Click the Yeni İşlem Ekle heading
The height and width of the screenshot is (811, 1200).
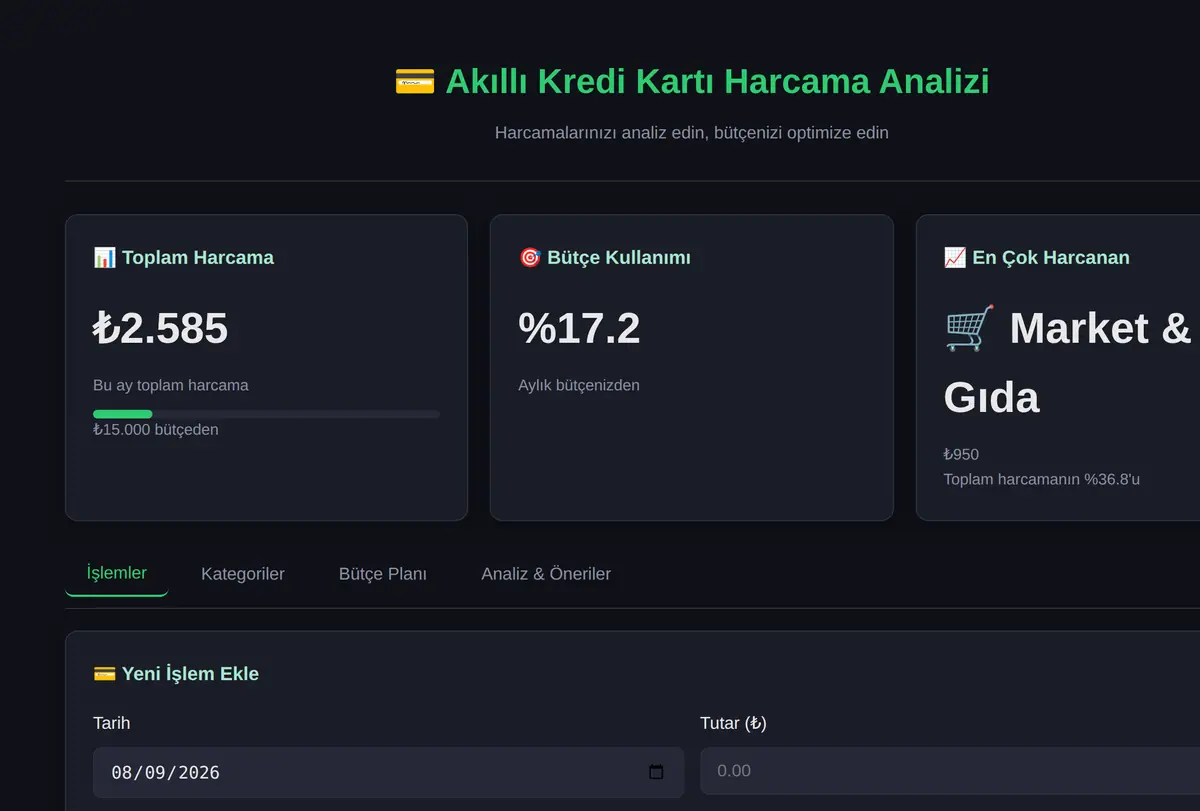click(x=190, y=674)
